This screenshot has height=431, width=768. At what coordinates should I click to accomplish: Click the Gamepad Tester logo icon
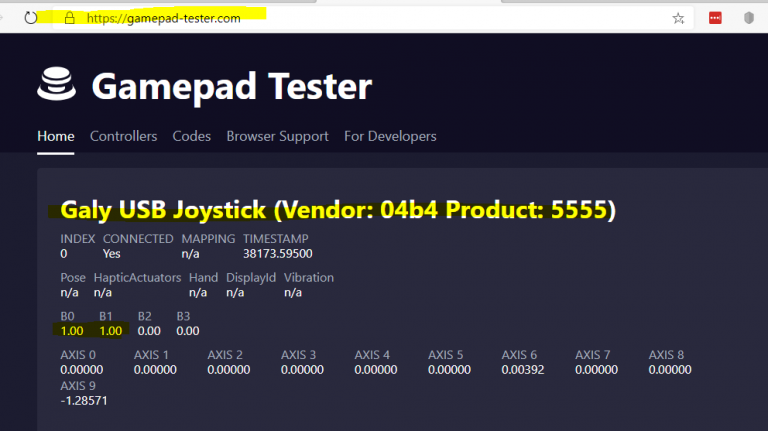57,84
